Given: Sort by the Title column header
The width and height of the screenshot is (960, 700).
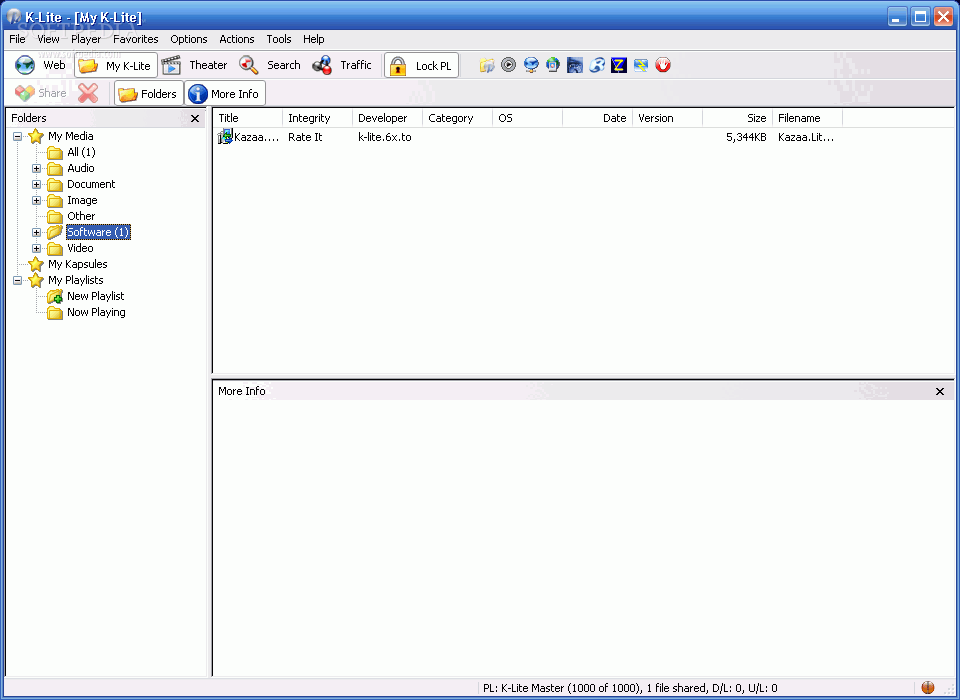Looking at the screenshot, I should [247, 118].
